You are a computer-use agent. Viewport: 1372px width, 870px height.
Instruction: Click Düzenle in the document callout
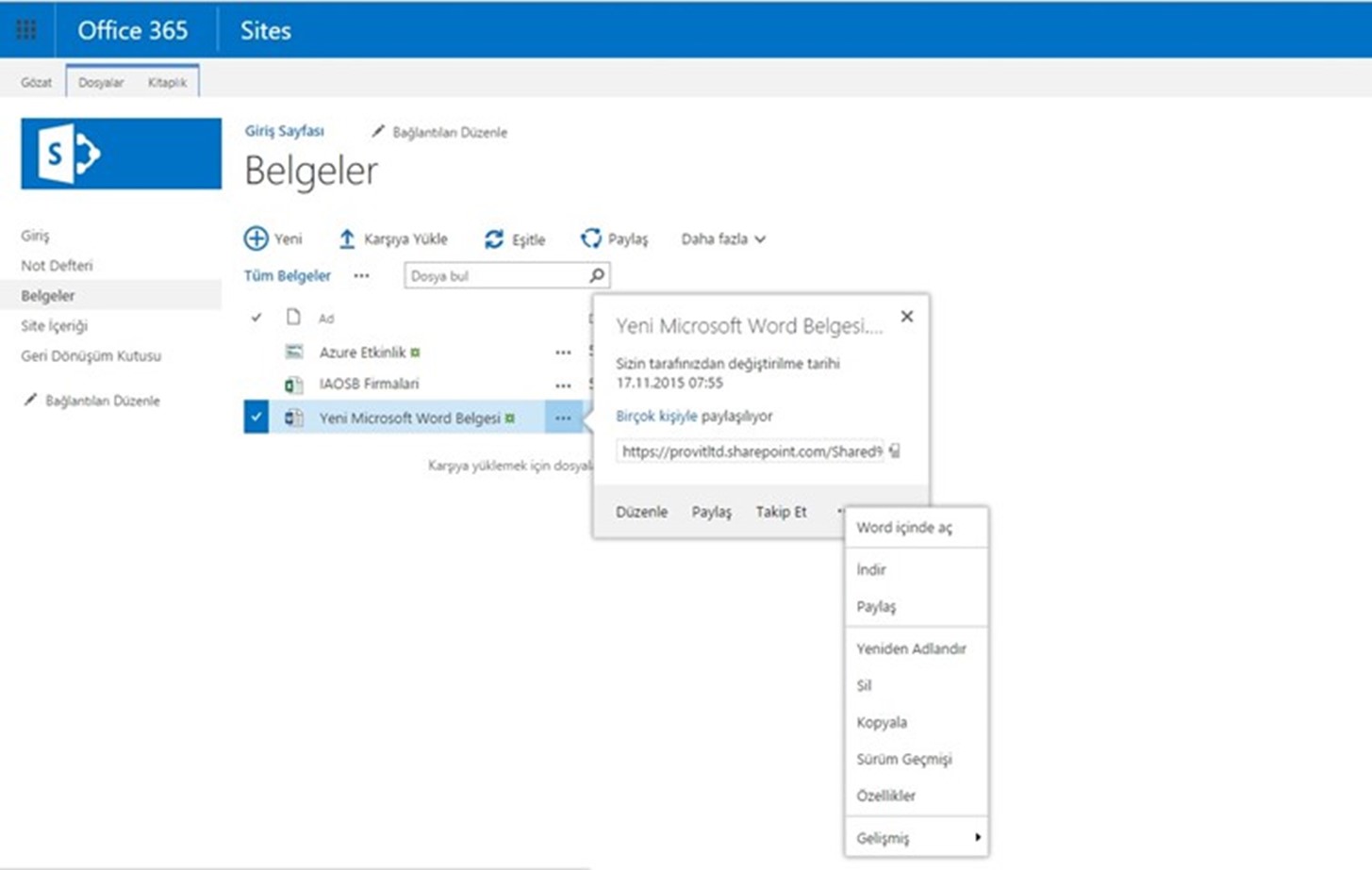[x=641, y=512]
